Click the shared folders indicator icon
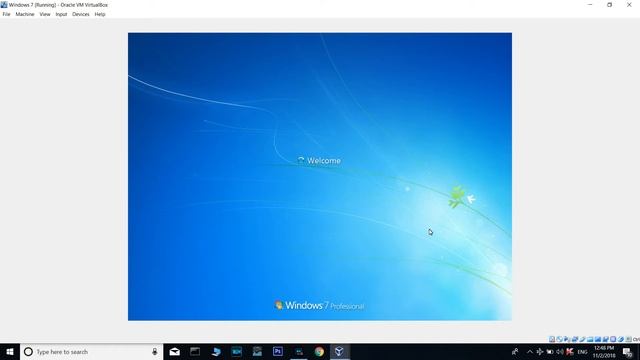Viewport: 640px width, 360px height. pyautogui.click(x=590, y=339)
